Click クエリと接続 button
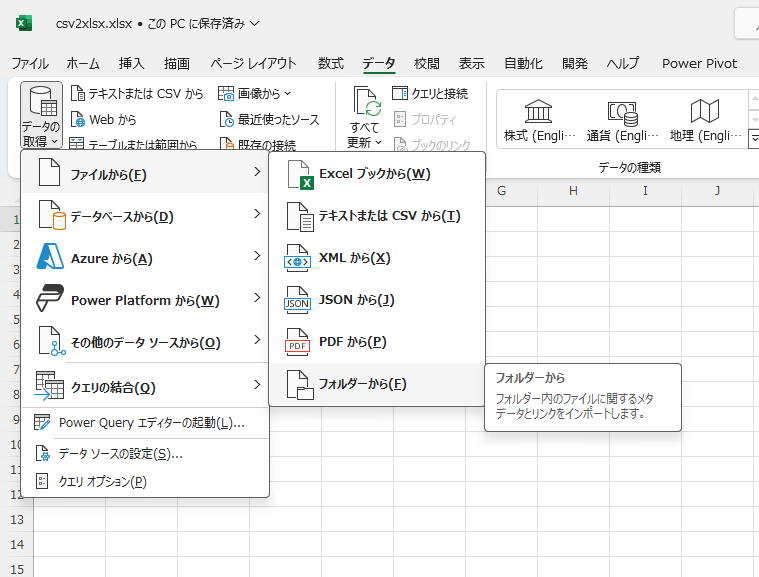Viewport: 759px width, 577px height. (x=431, y=93)
